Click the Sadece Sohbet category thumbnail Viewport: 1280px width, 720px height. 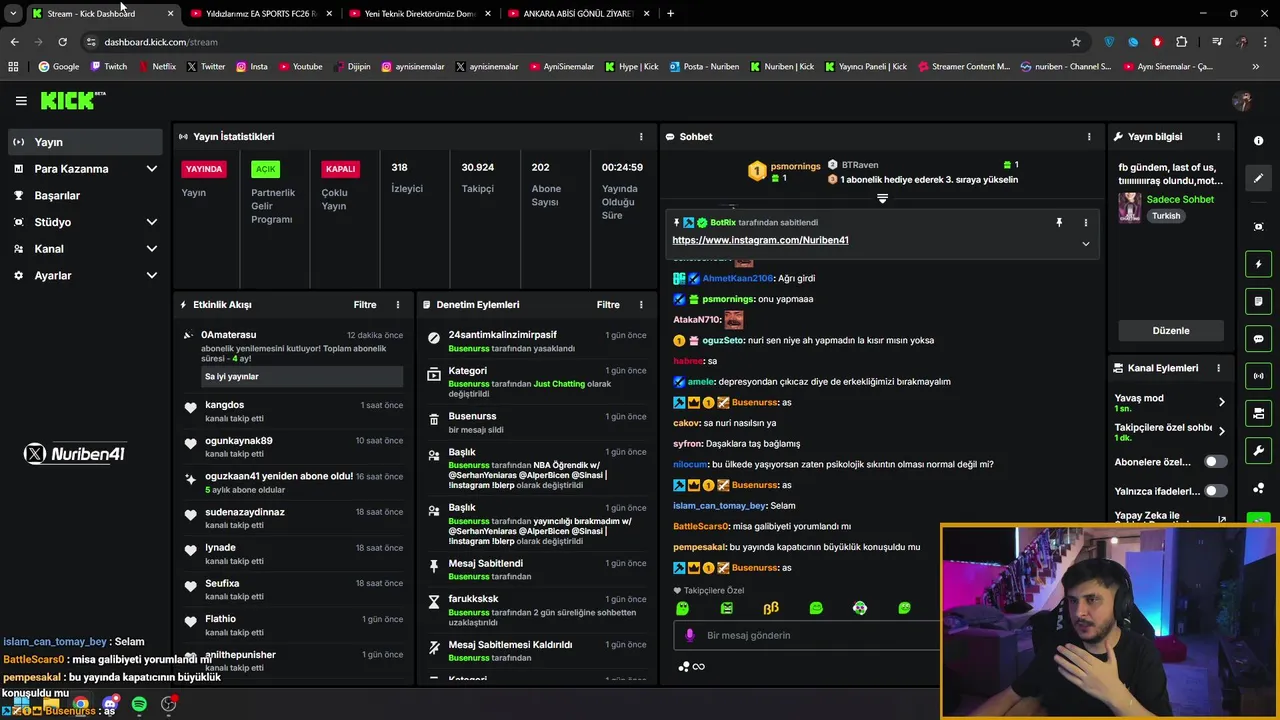point(1130,208)
